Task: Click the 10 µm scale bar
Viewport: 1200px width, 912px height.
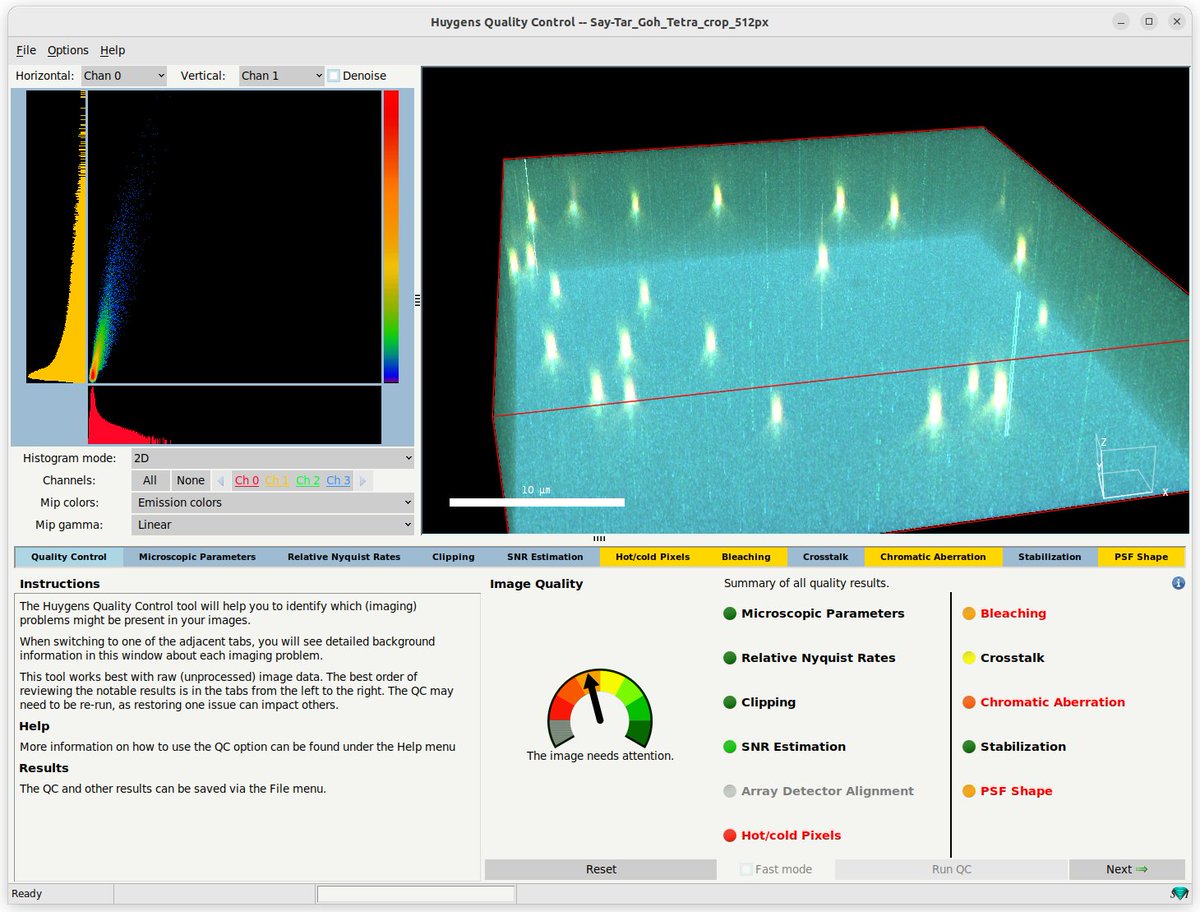Action: point(537,502)
